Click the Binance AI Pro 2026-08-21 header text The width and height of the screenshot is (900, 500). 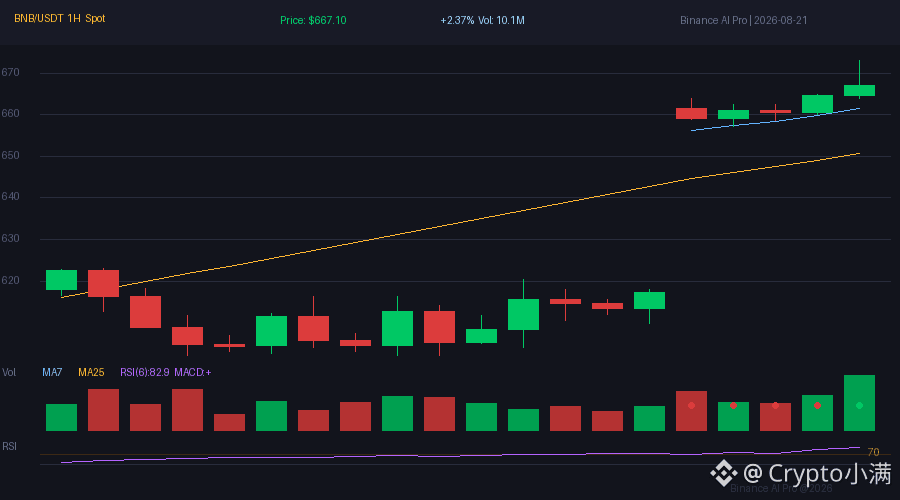[743, 20]
